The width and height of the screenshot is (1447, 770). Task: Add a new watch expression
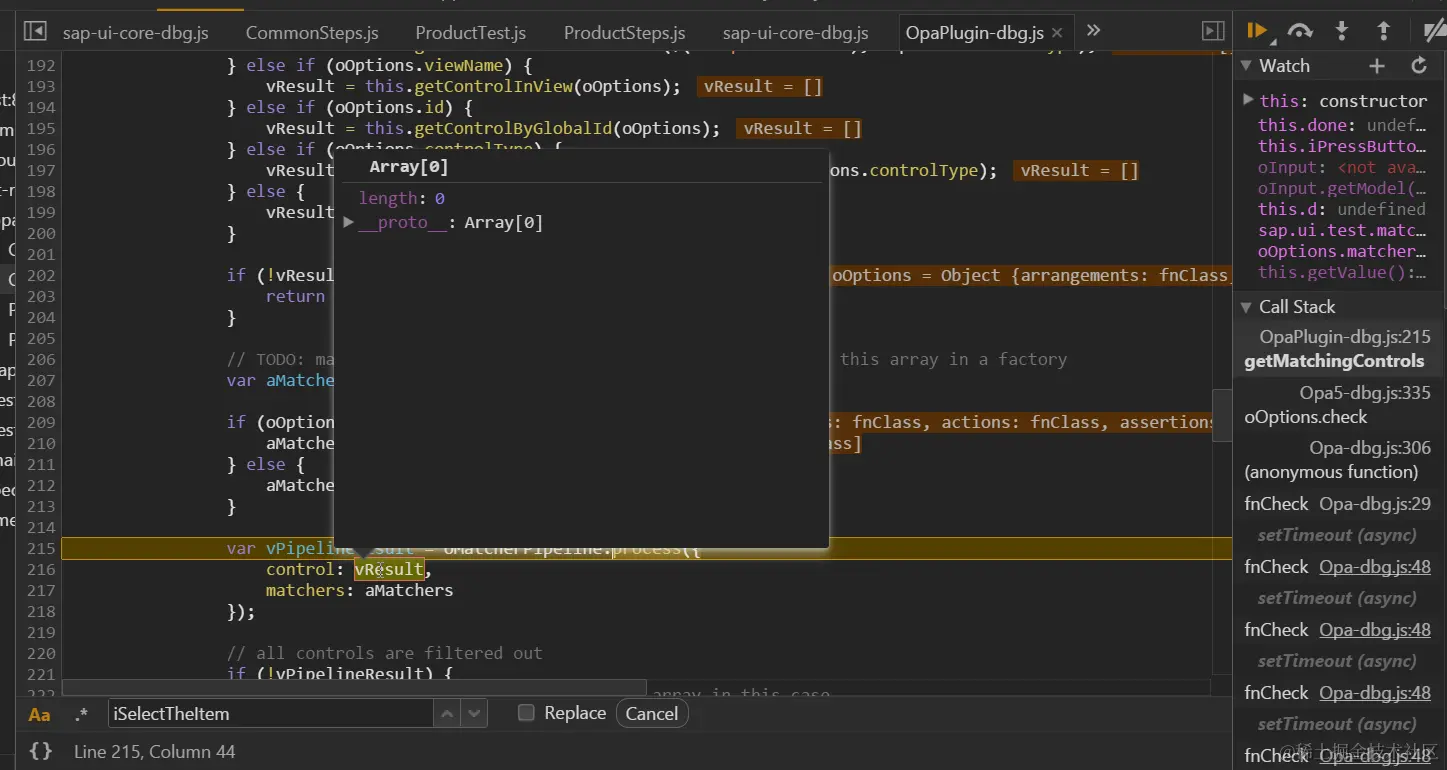(x=1377, y=66)
